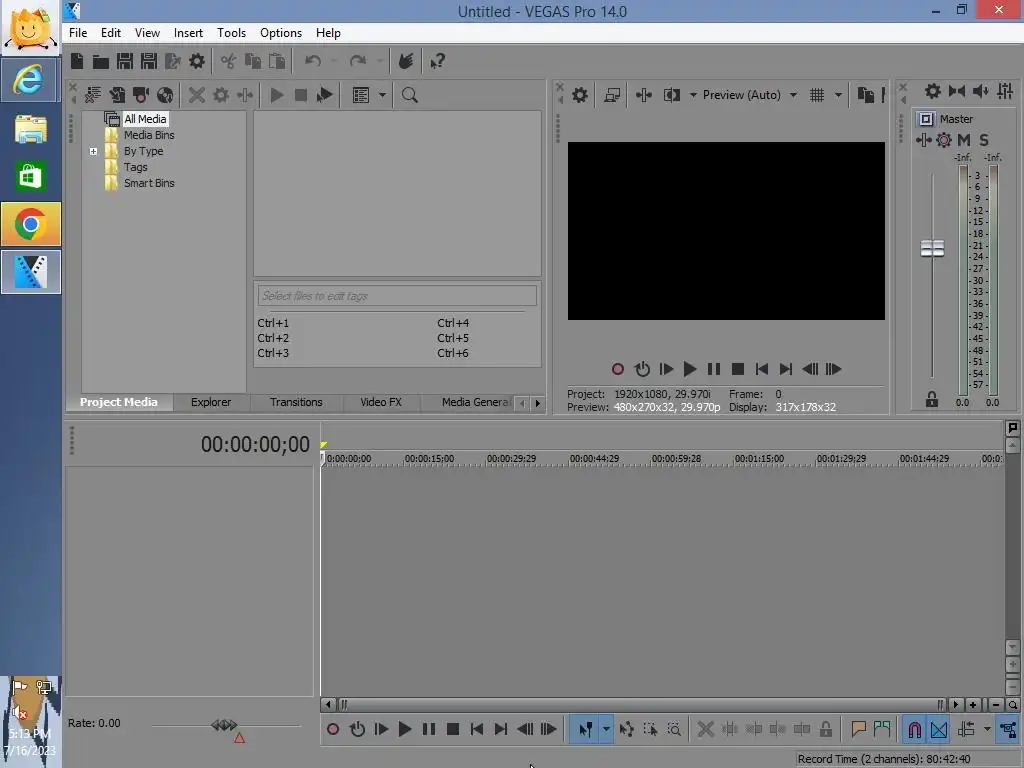Click the Master FX icon
Viewport: 1024px width, 768px height.
tap(923, 140)
